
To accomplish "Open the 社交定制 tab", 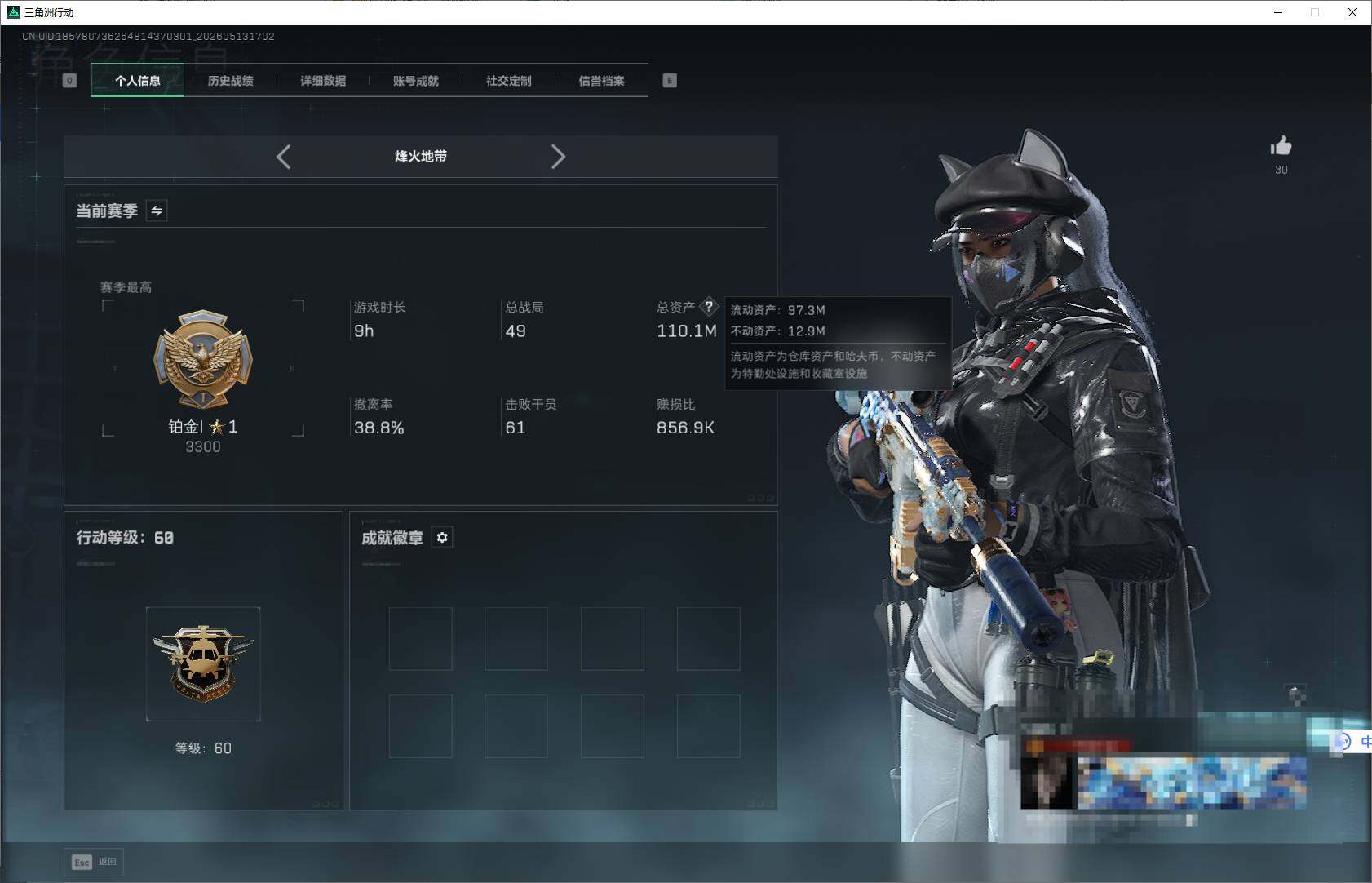I will (508, 81).
